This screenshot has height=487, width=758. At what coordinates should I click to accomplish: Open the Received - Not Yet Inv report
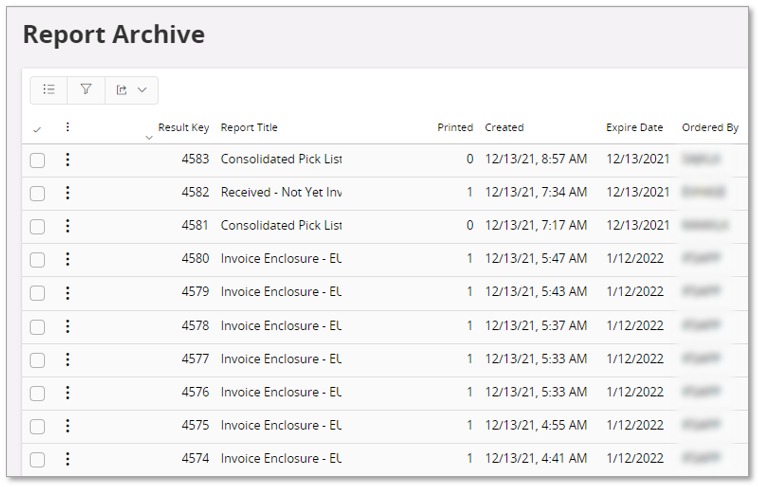281,192
